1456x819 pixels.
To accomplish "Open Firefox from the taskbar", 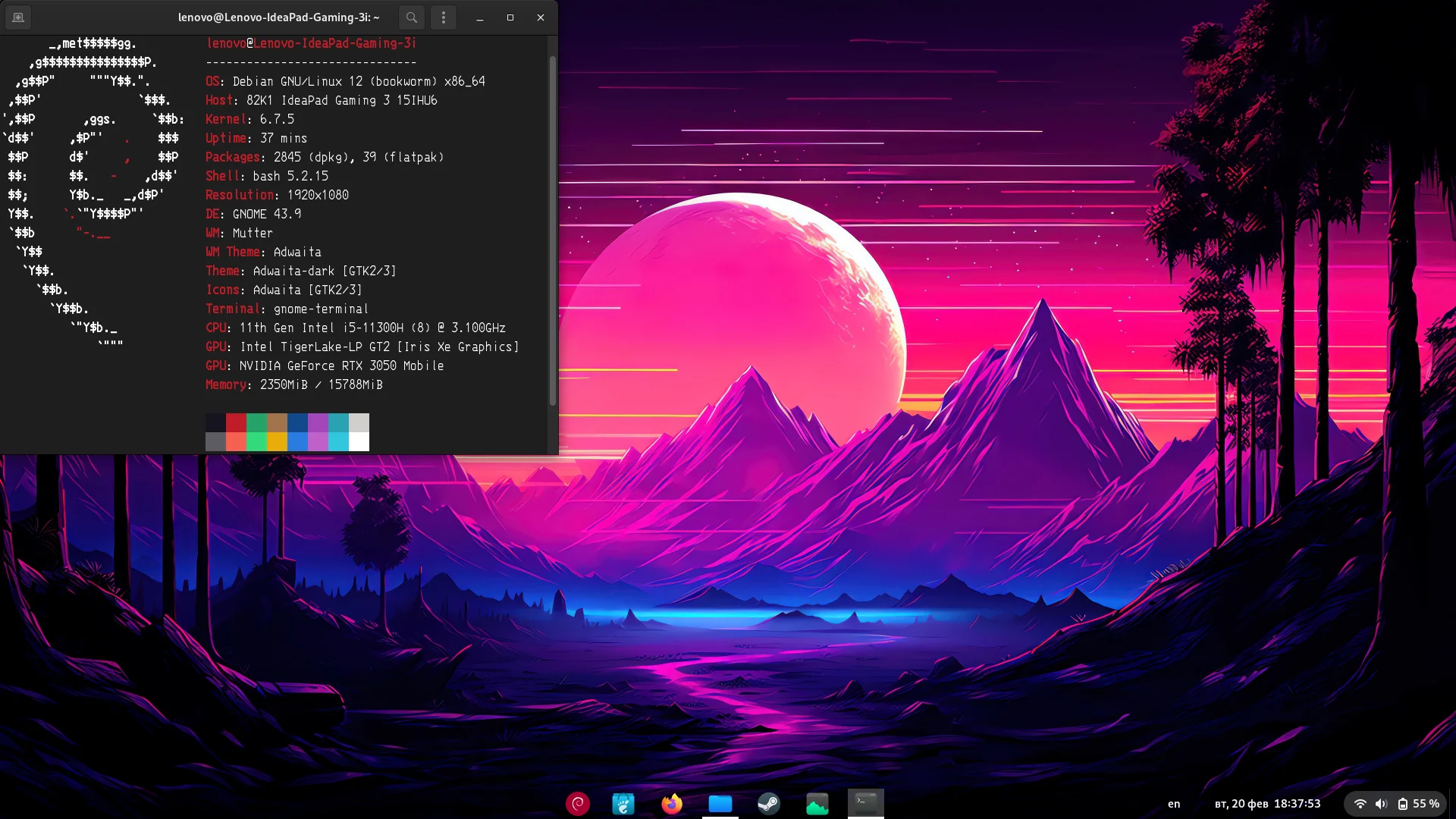I will (670, 802).
